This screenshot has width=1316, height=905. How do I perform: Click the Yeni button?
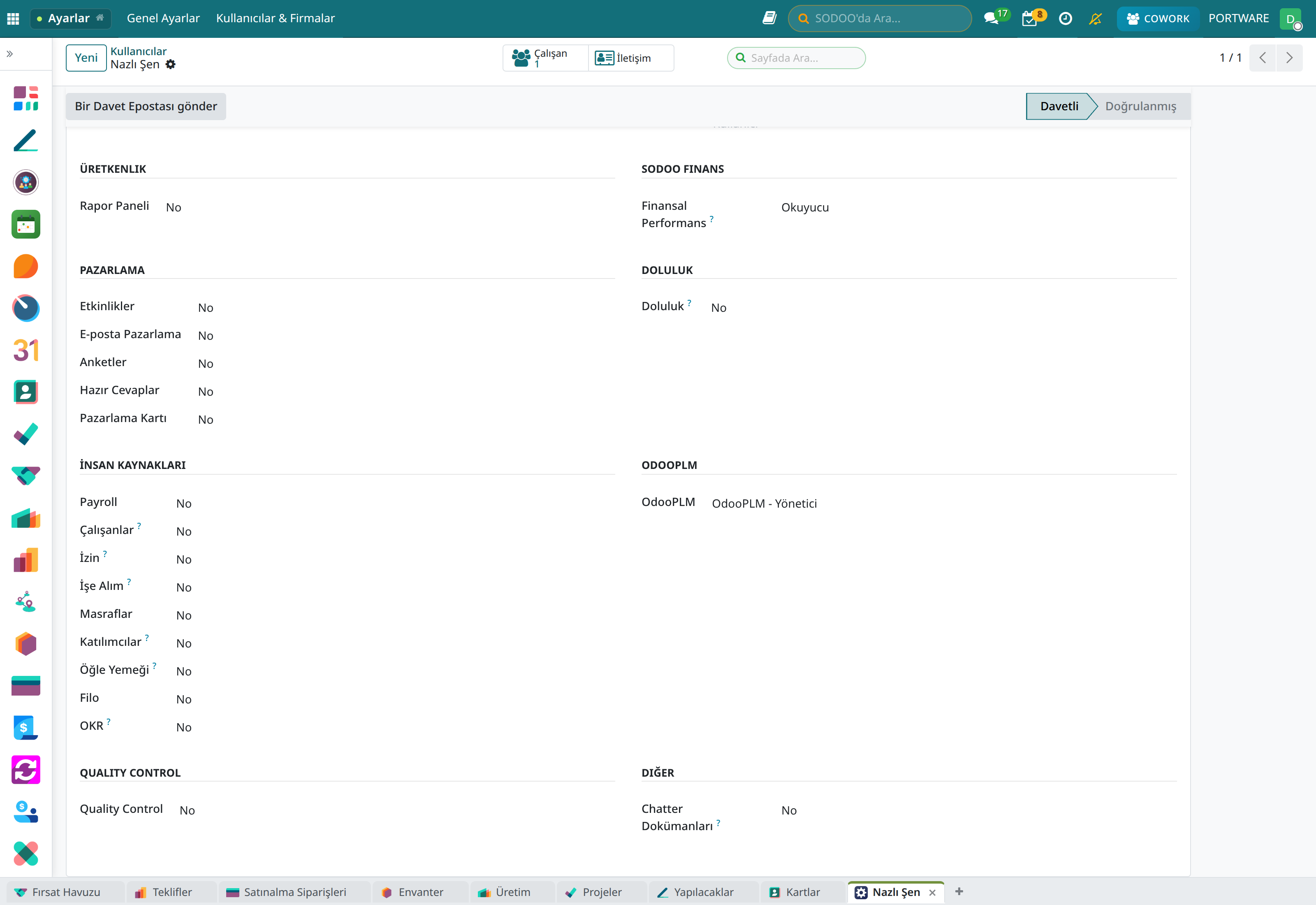tap(86, 58)
